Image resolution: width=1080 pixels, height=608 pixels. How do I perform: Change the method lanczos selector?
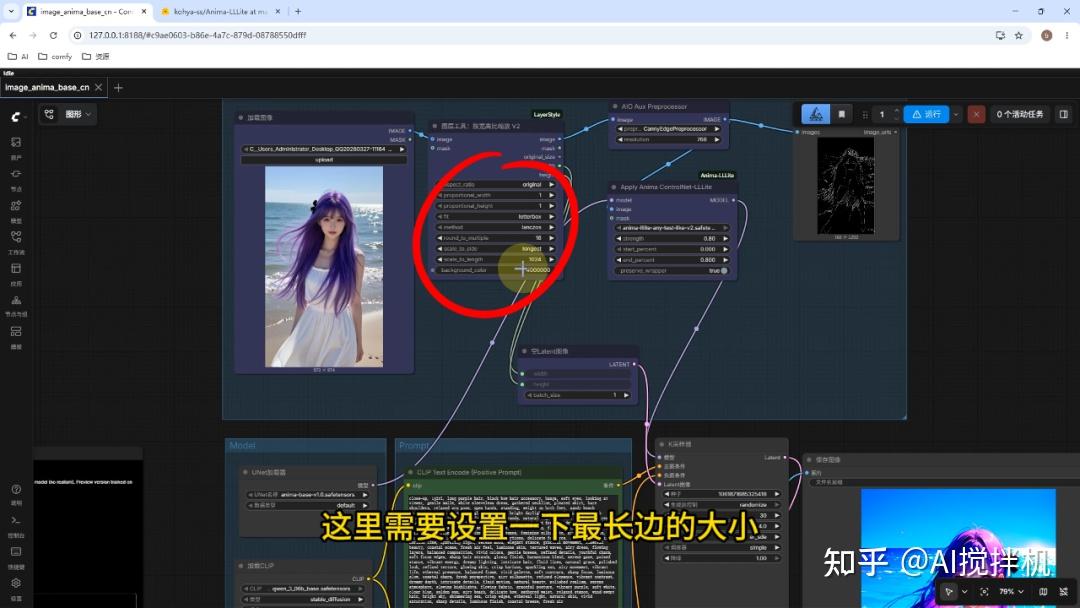pyautogui.click(x=497, y=227)
